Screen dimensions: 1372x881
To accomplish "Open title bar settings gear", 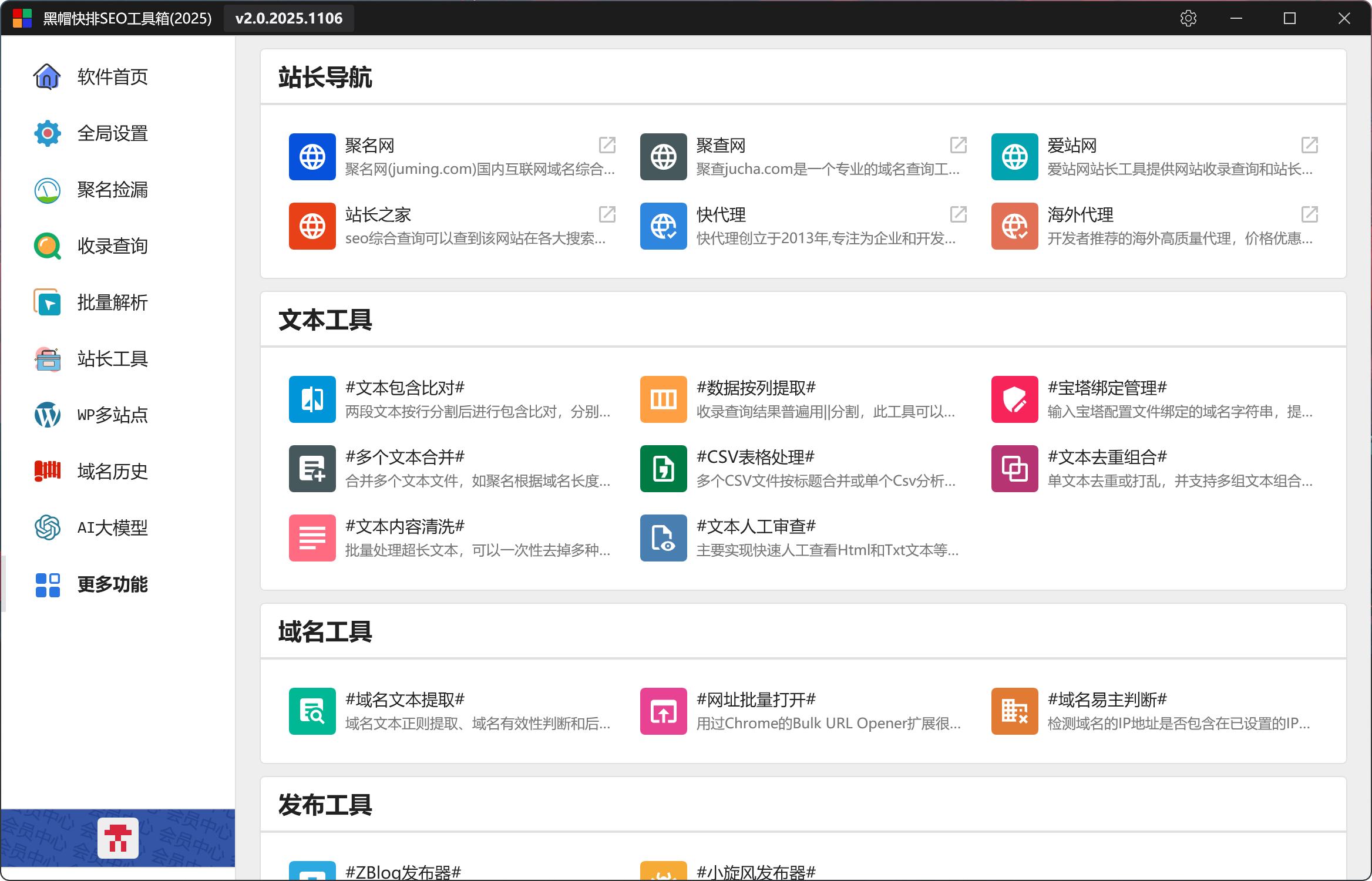I will coord(1188,18).
